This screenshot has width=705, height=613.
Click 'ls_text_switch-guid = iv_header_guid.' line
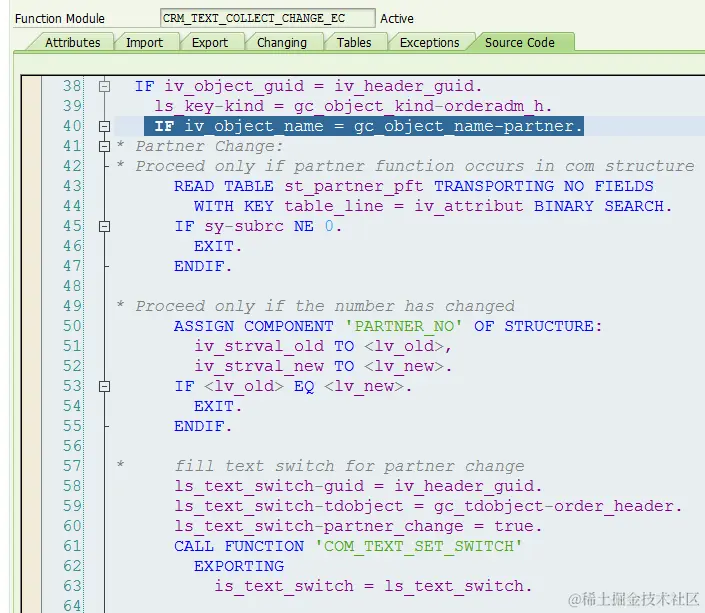(358, 486)
